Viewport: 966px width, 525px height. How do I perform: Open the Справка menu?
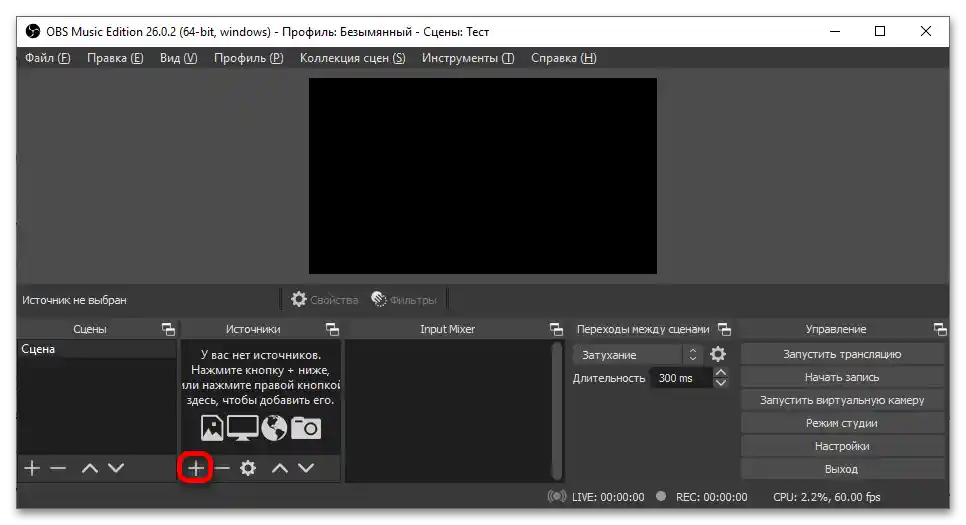coord(564,58)
